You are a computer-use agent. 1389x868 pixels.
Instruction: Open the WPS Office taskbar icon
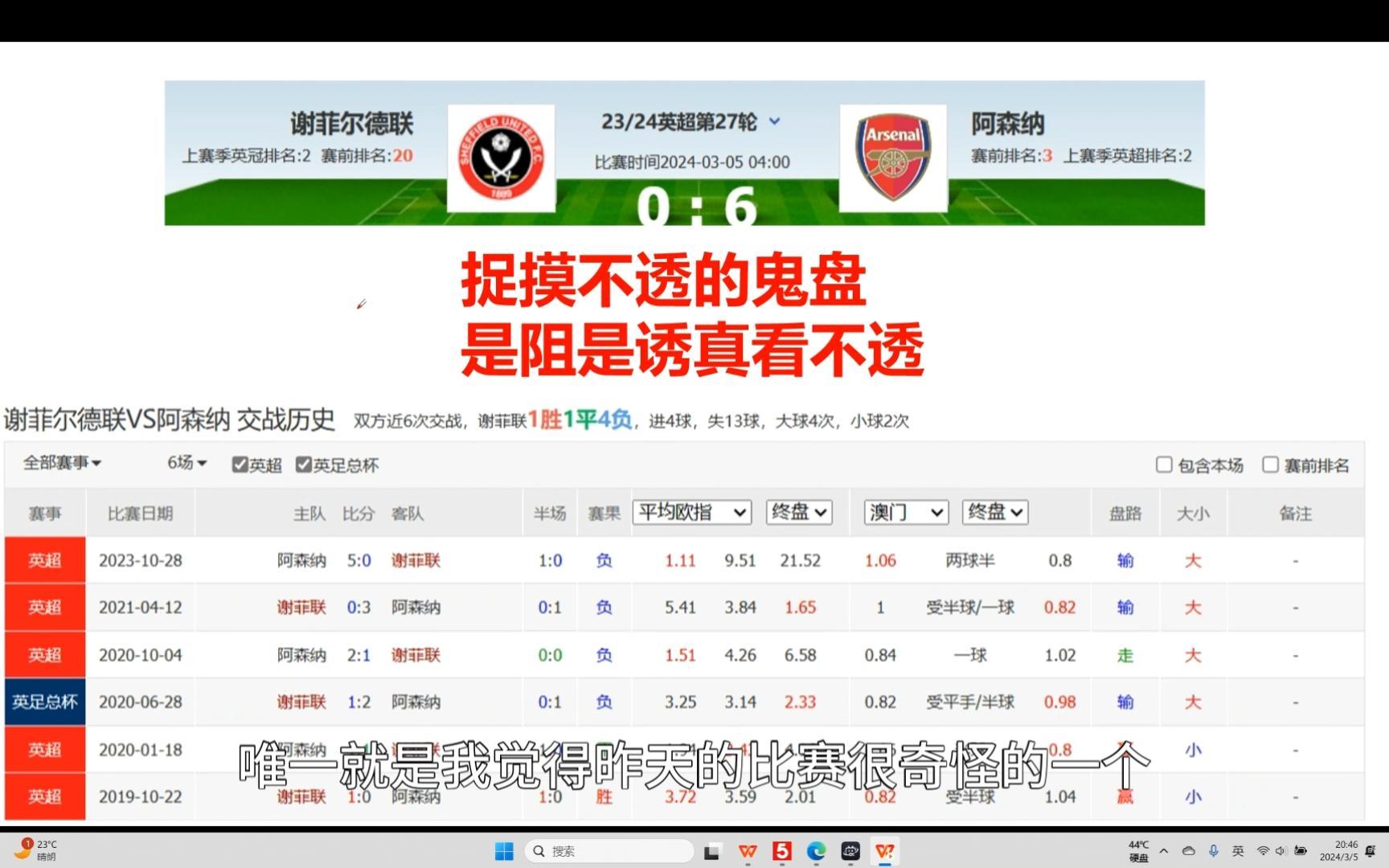[747, 852]
